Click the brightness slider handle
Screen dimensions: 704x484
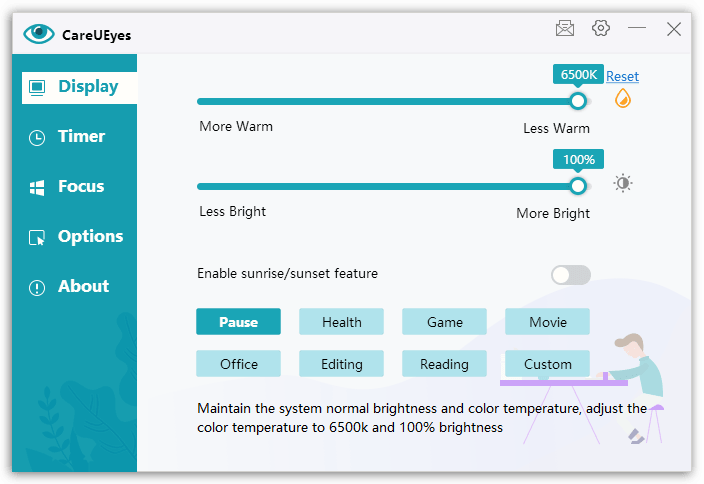pos(578,186)
